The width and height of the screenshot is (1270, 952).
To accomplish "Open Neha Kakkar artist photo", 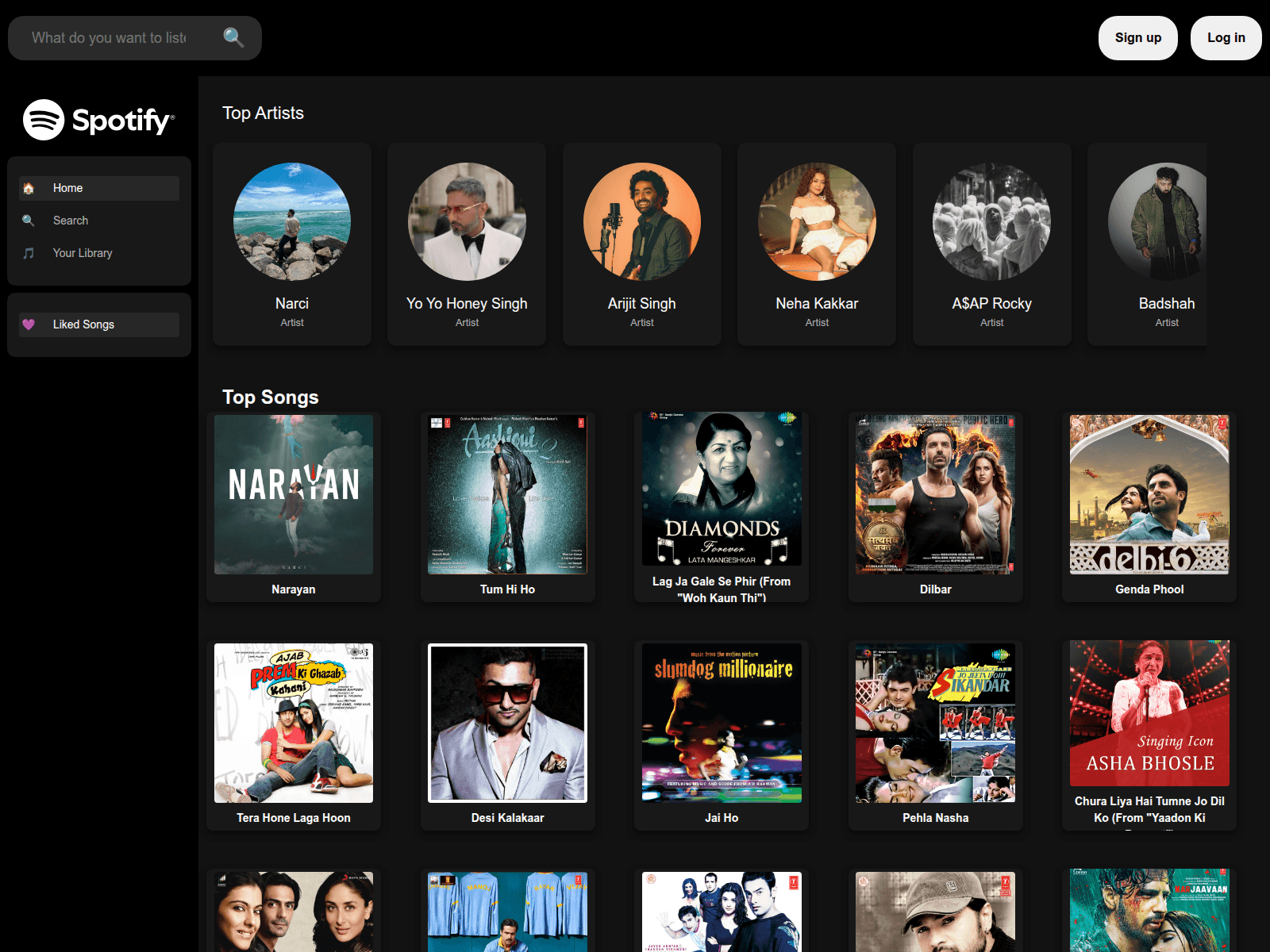I will point(817,221).
